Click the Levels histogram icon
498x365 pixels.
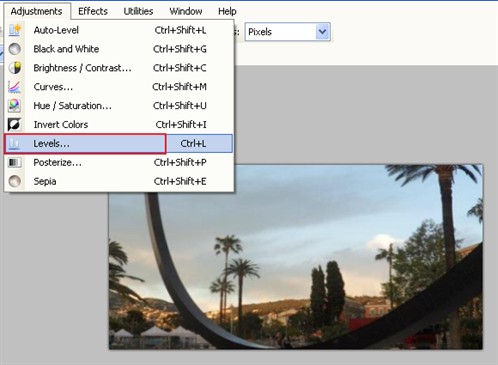(x=14, y=144)
